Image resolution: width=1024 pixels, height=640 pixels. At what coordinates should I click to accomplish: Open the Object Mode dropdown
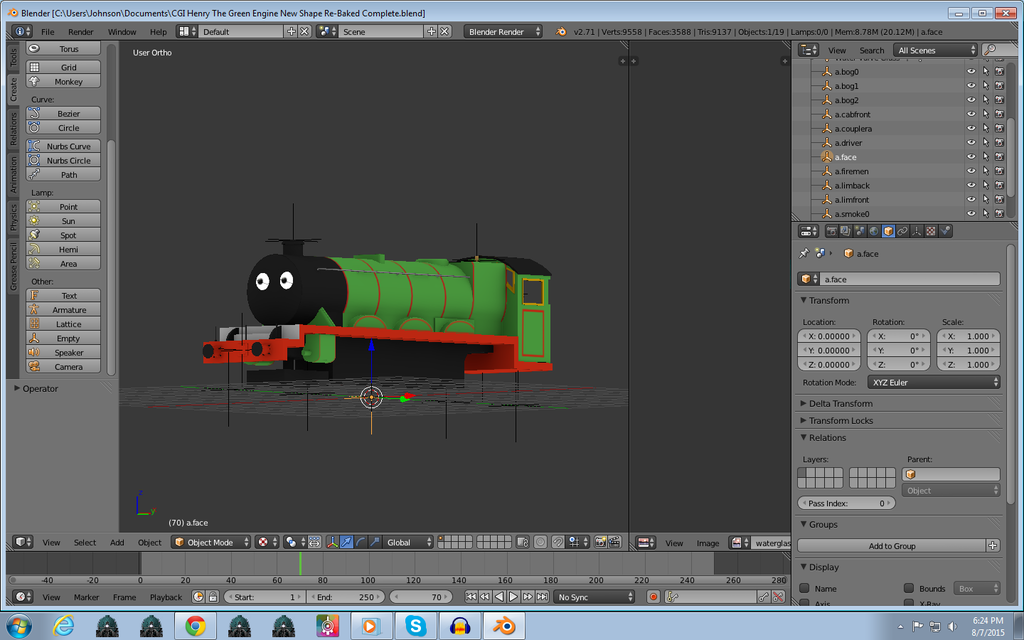coord(212,542)
